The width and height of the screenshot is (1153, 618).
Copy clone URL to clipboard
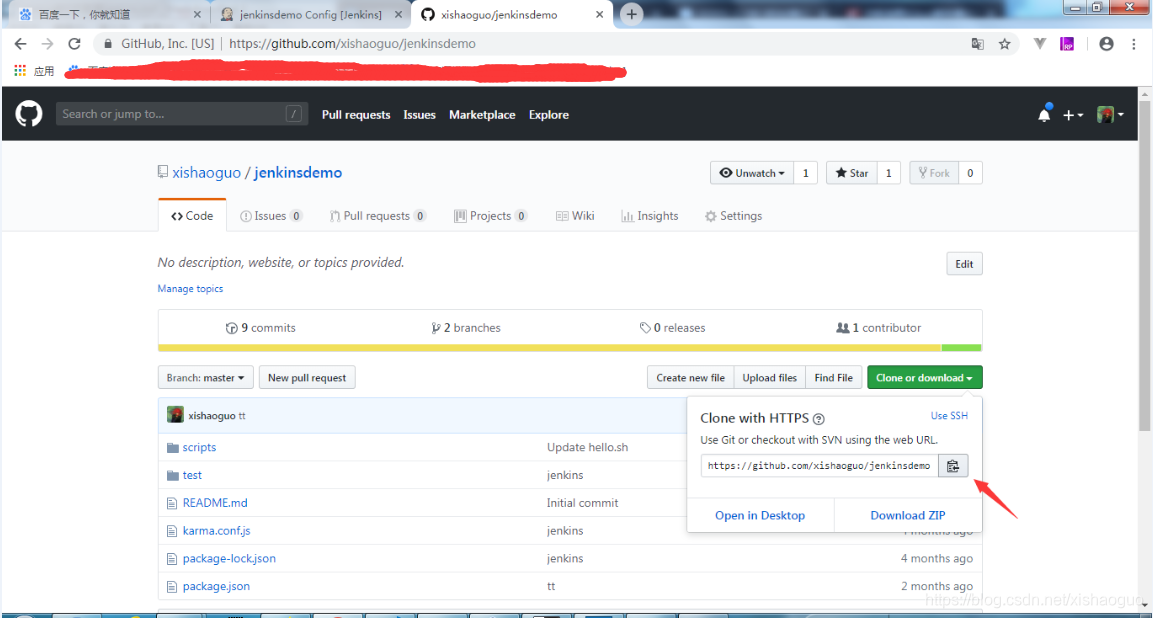(x=953, y=466)
